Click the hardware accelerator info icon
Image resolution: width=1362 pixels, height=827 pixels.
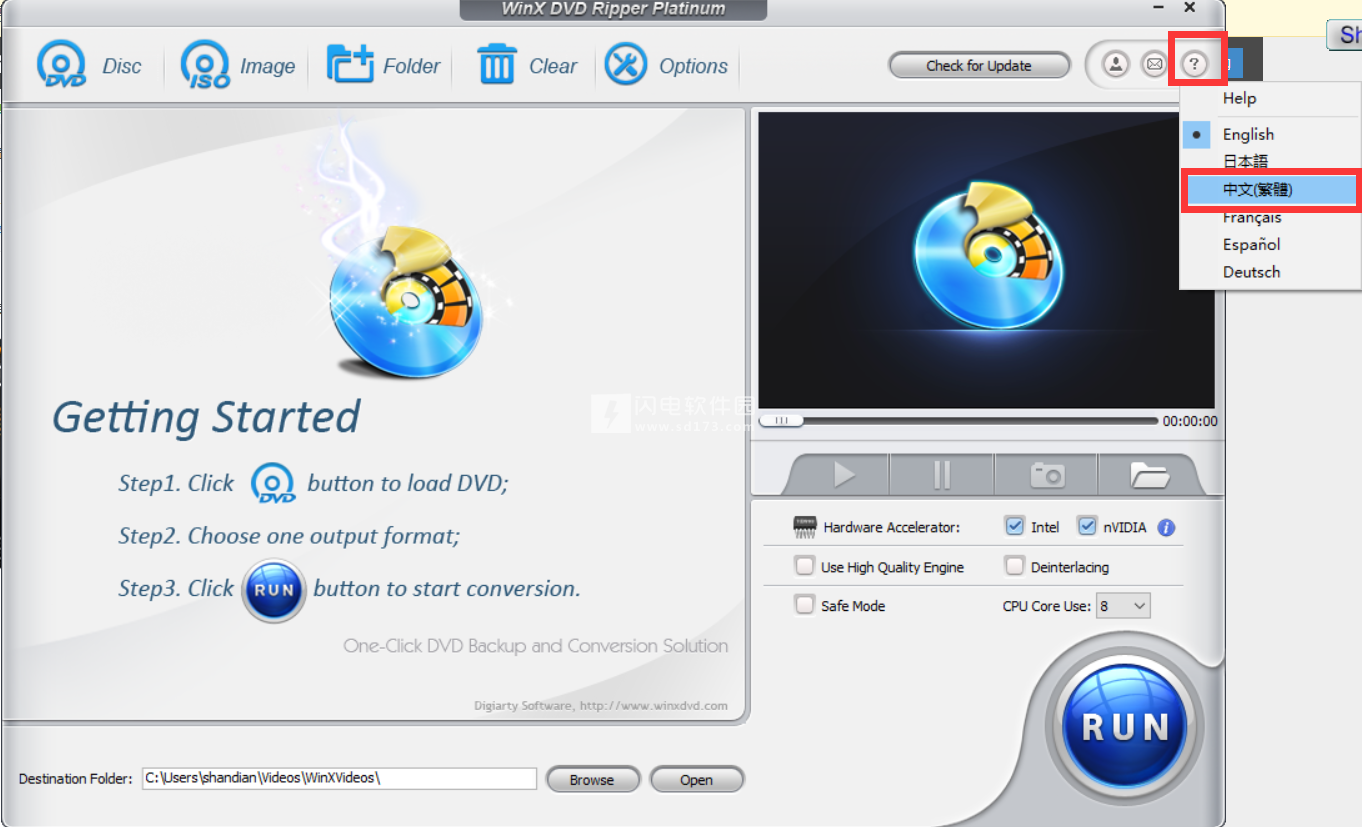coord(1166,527)
